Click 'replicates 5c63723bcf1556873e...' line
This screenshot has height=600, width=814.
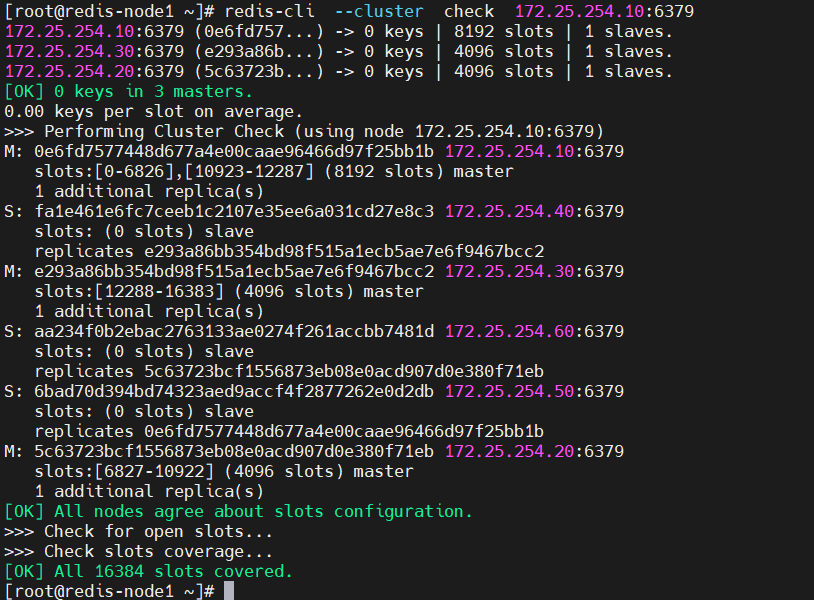[x=289, y=371]
